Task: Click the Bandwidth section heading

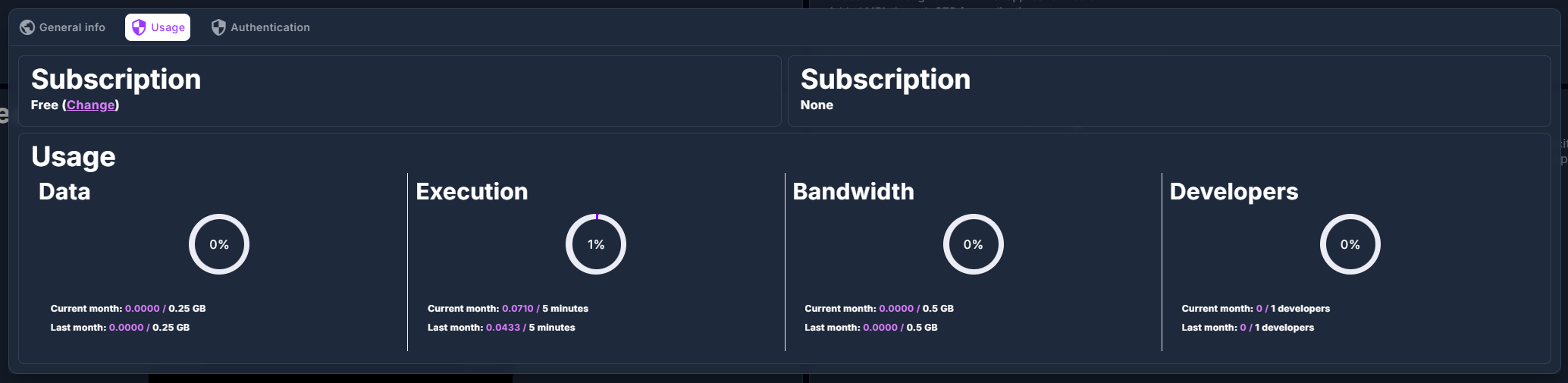Action: [853, 191]
